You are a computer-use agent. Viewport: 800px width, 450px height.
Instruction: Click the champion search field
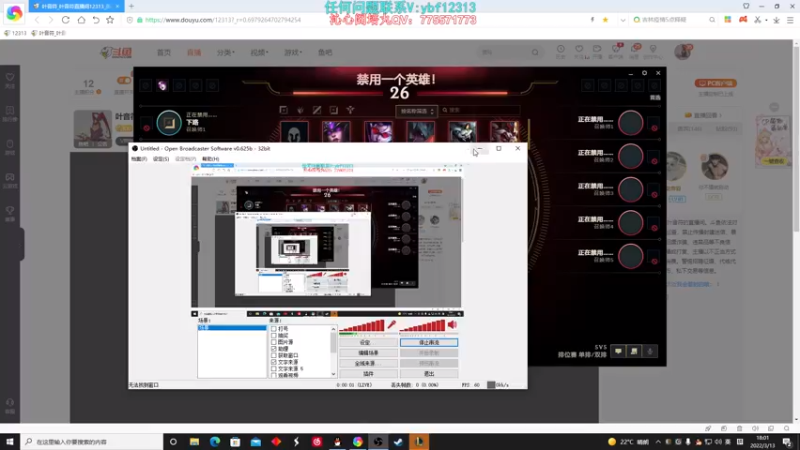[481, 110]
